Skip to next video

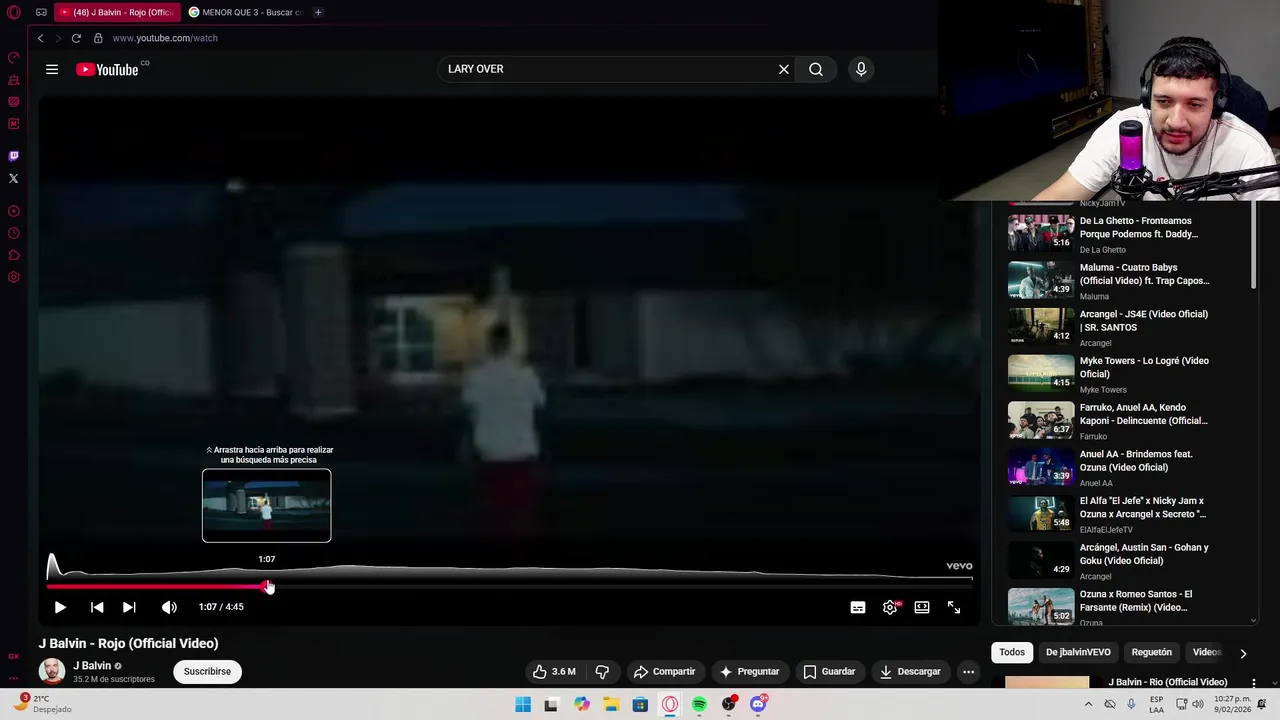click(129, 607)
